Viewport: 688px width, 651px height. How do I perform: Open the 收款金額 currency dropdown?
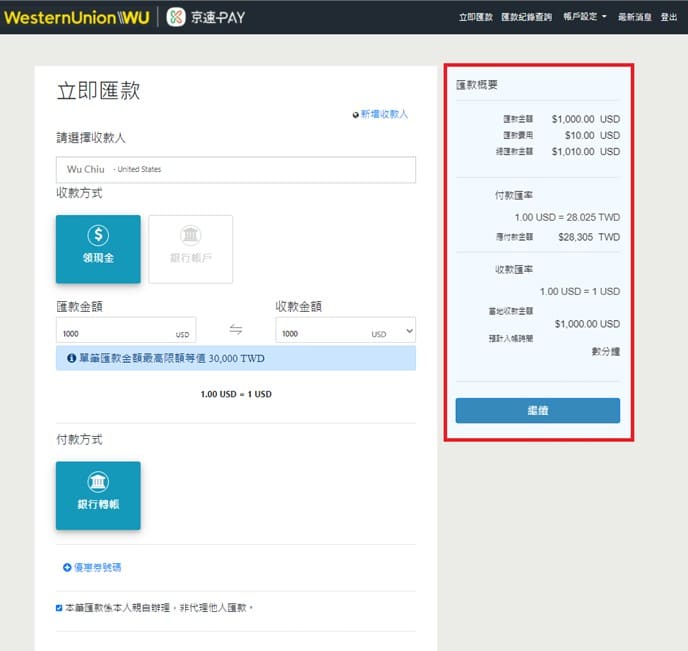[407, 331]
